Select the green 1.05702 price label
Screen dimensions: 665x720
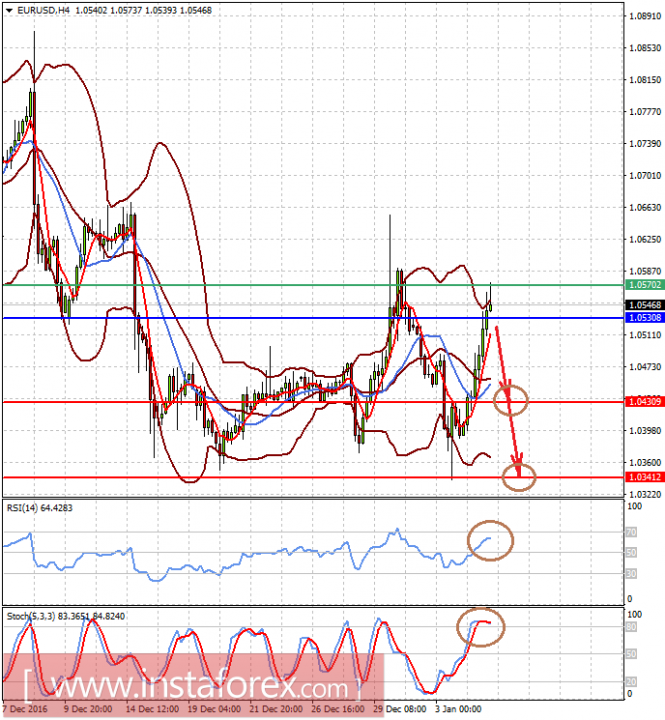(x=645, y=285)
